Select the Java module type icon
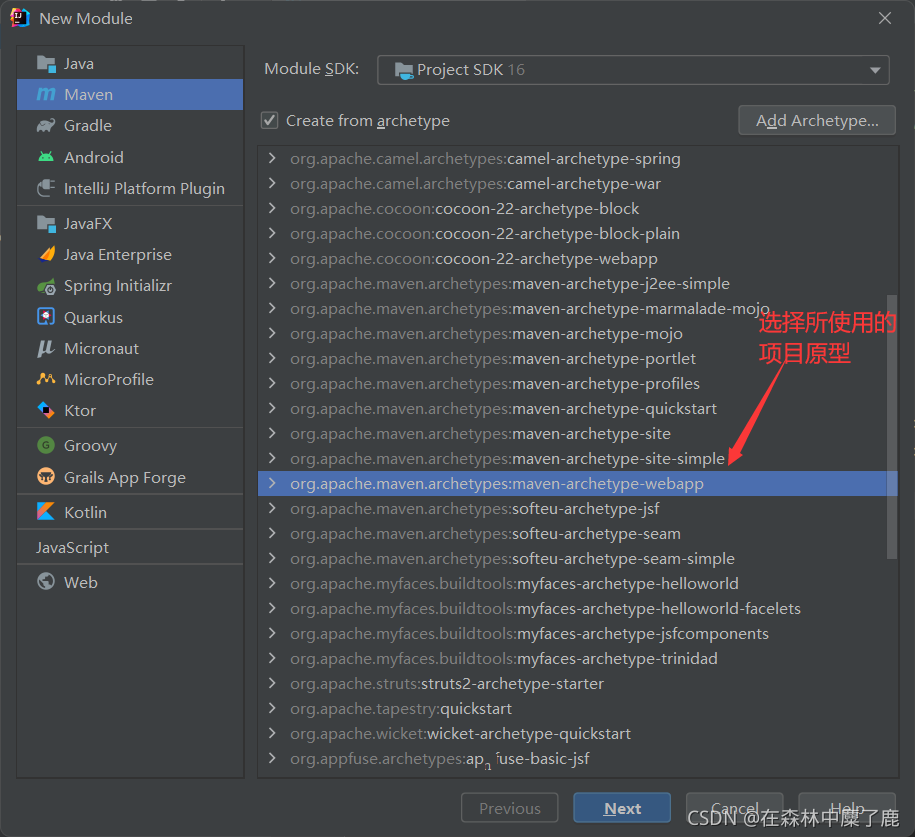 coord(46,63)
